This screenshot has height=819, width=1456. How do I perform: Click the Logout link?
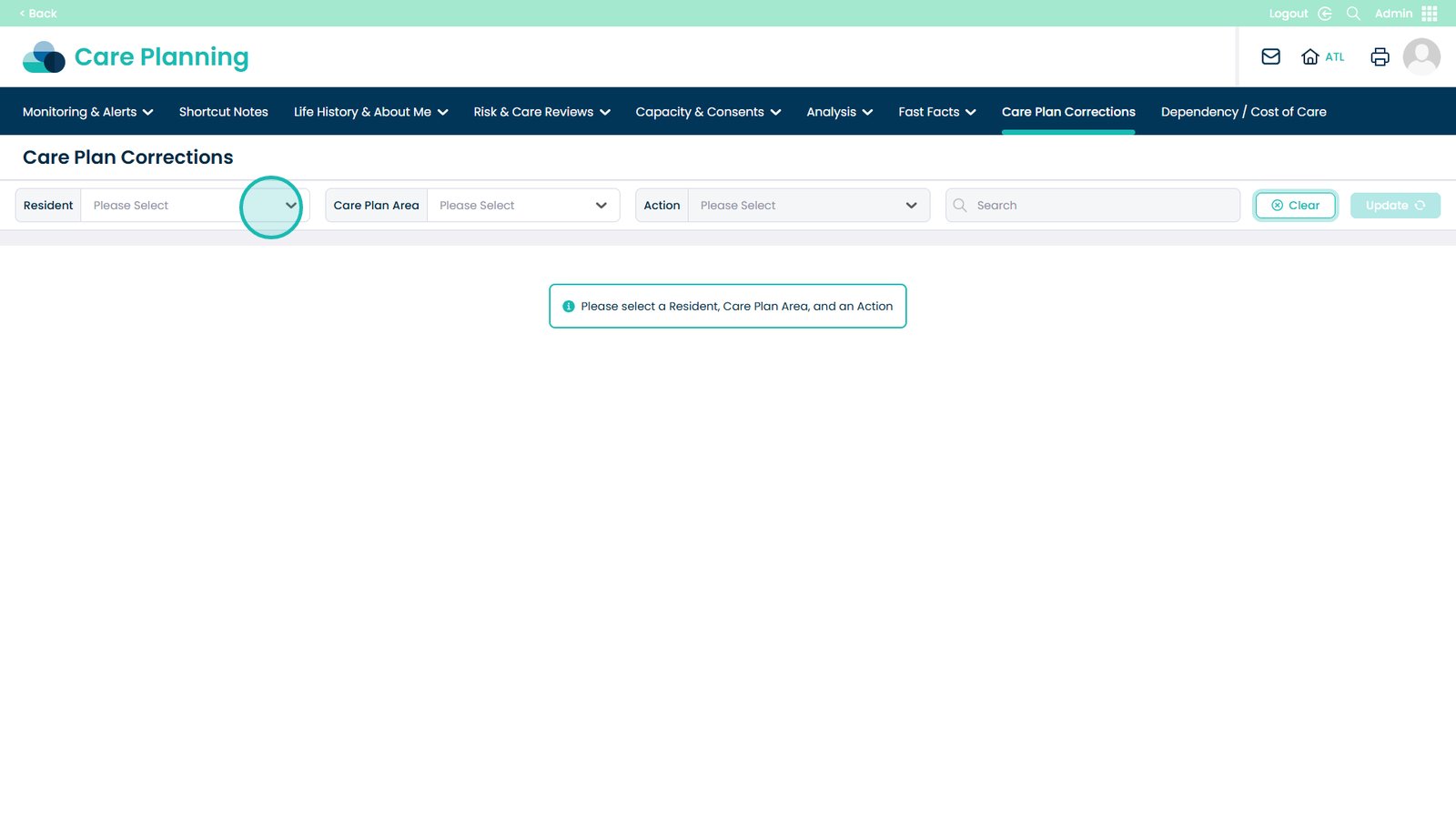[x=1289, y=14]
